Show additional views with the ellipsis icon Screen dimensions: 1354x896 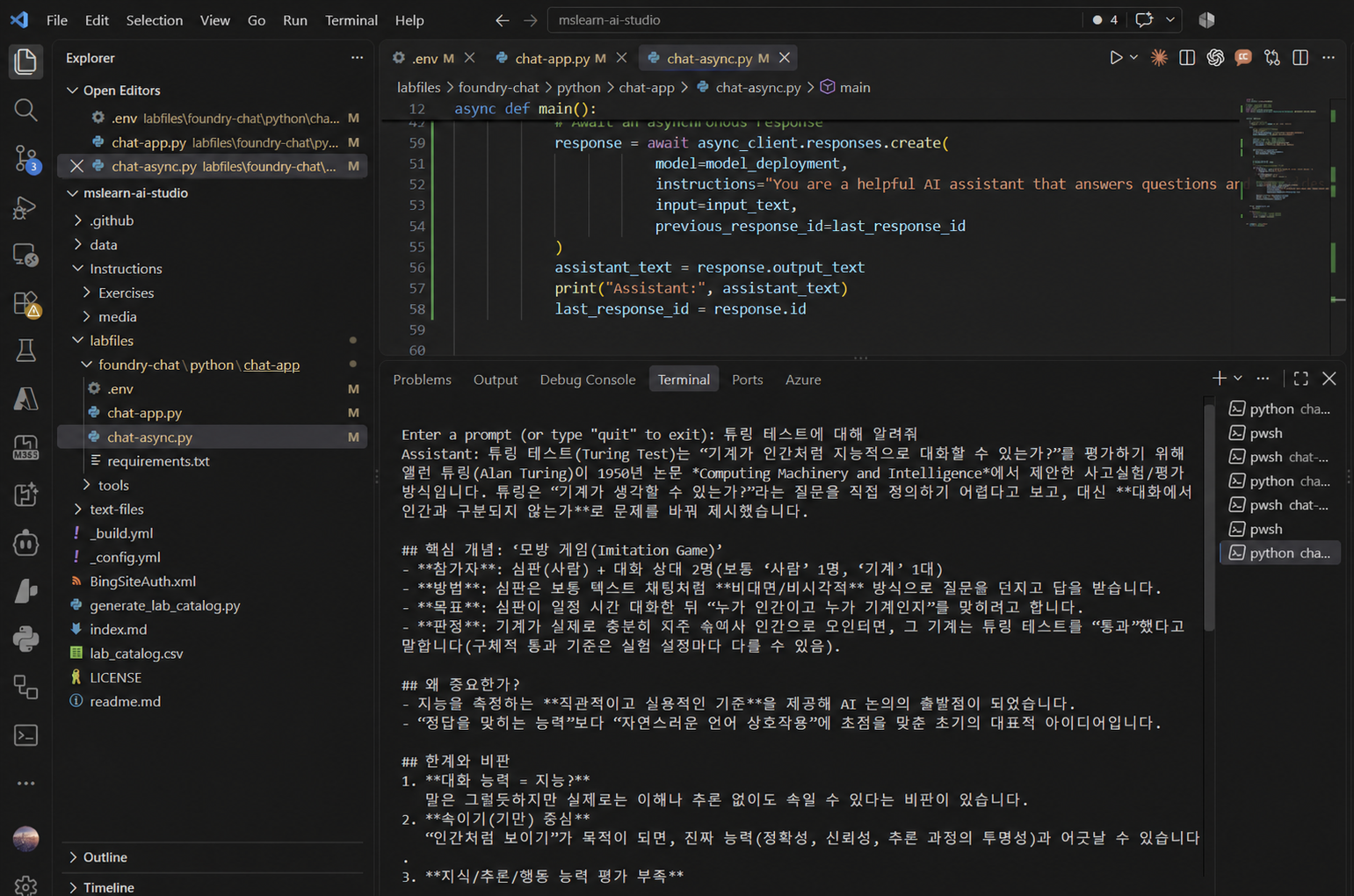[x=25, y=783]
